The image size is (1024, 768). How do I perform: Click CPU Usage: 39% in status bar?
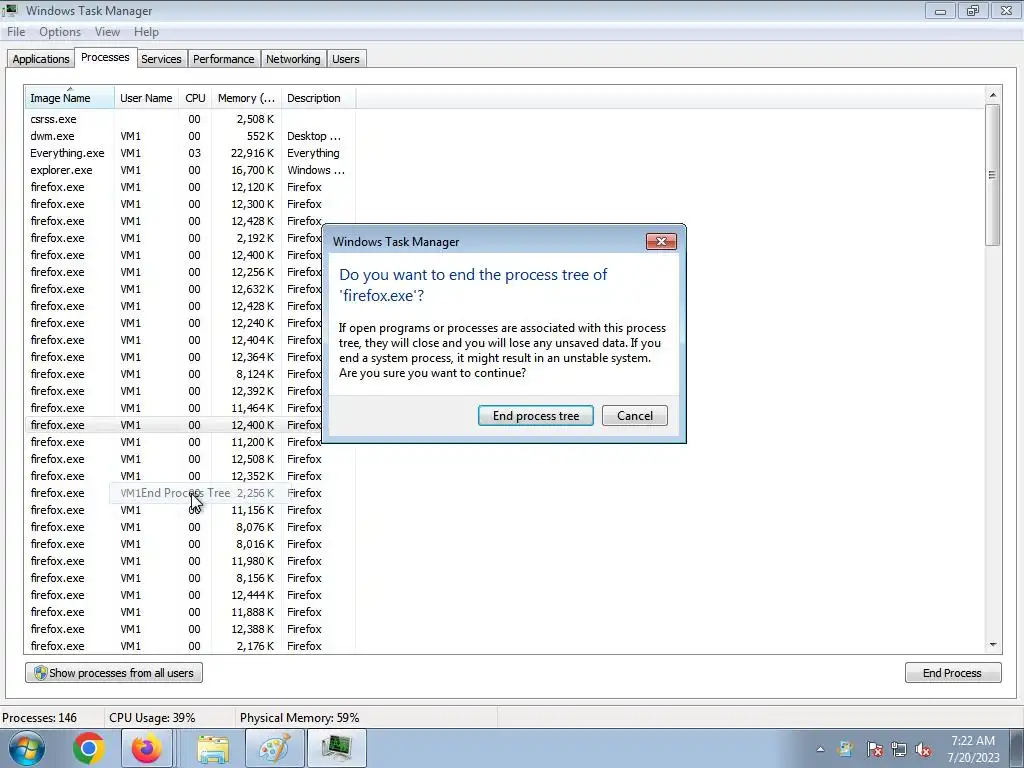152,718
